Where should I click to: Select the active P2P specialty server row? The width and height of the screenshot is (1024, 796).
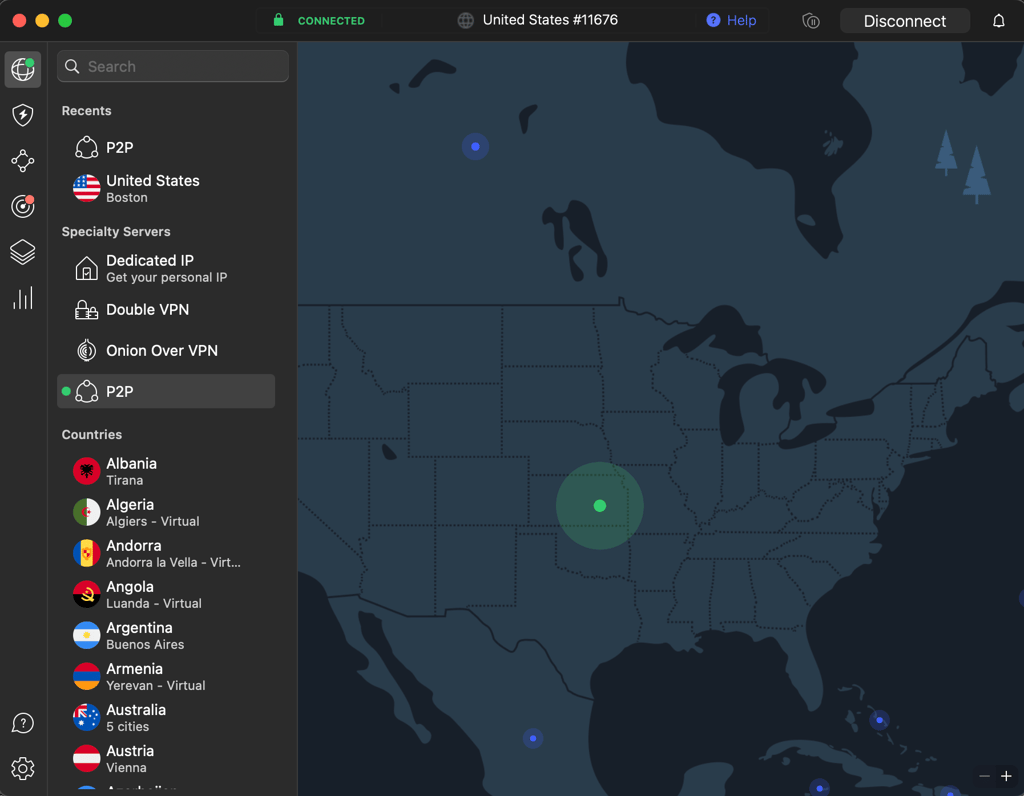tap(166, 391)
